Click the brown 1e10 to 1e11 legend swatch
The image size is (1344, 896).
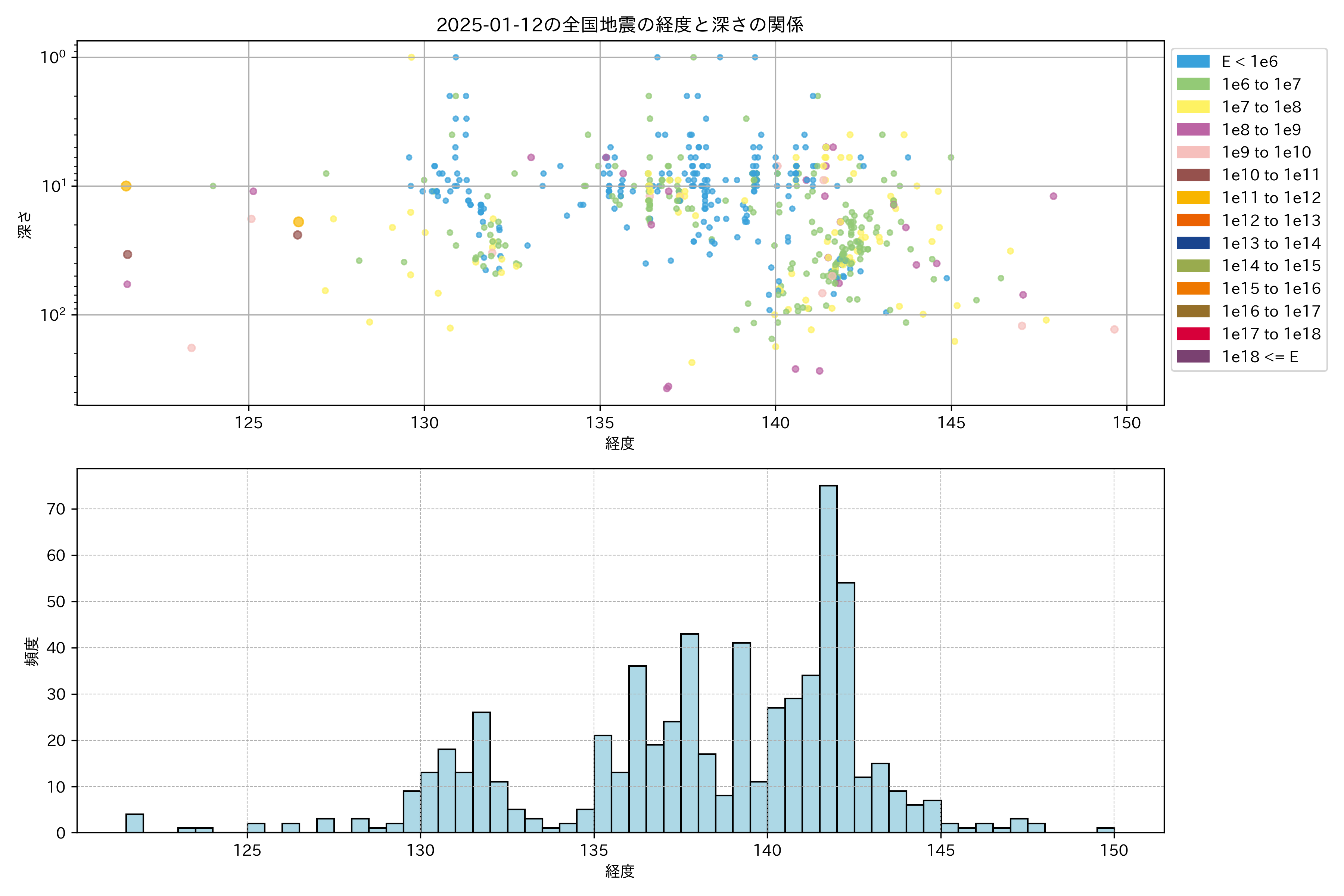click(x=1193, y=175)
